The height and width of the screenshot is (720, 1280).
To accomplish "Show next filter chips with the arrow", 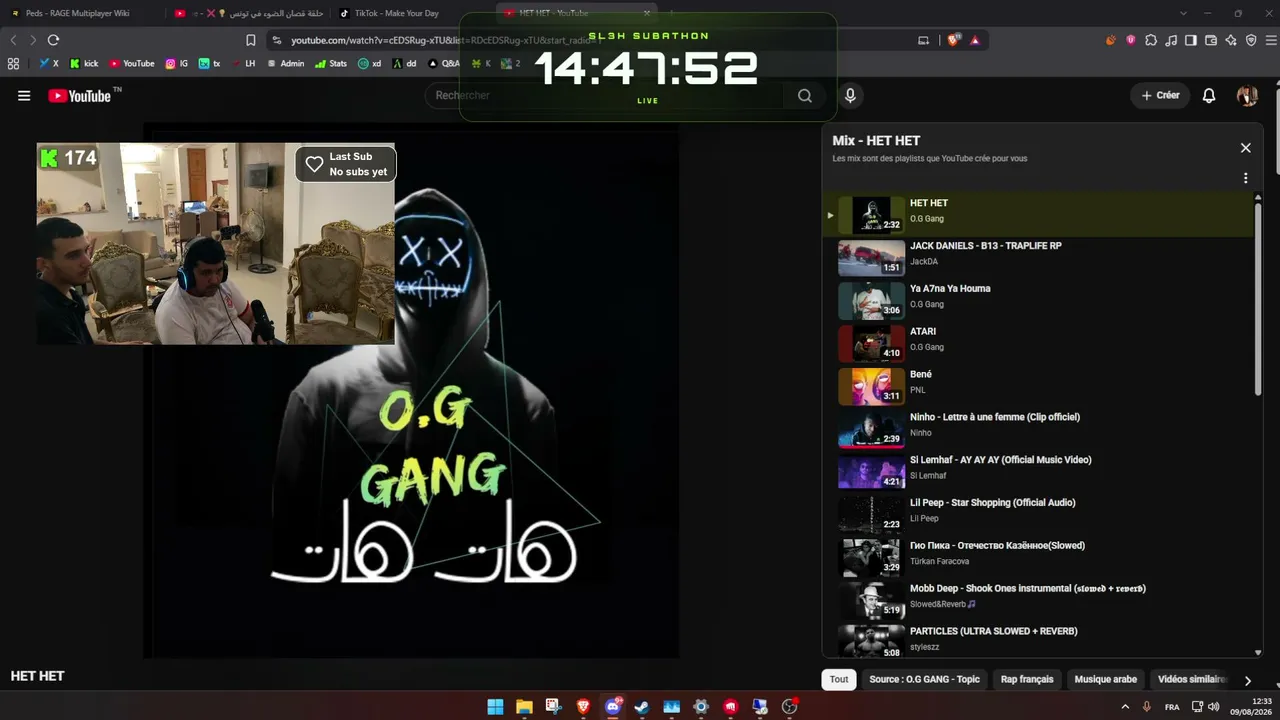I will tap(1247, 680).
